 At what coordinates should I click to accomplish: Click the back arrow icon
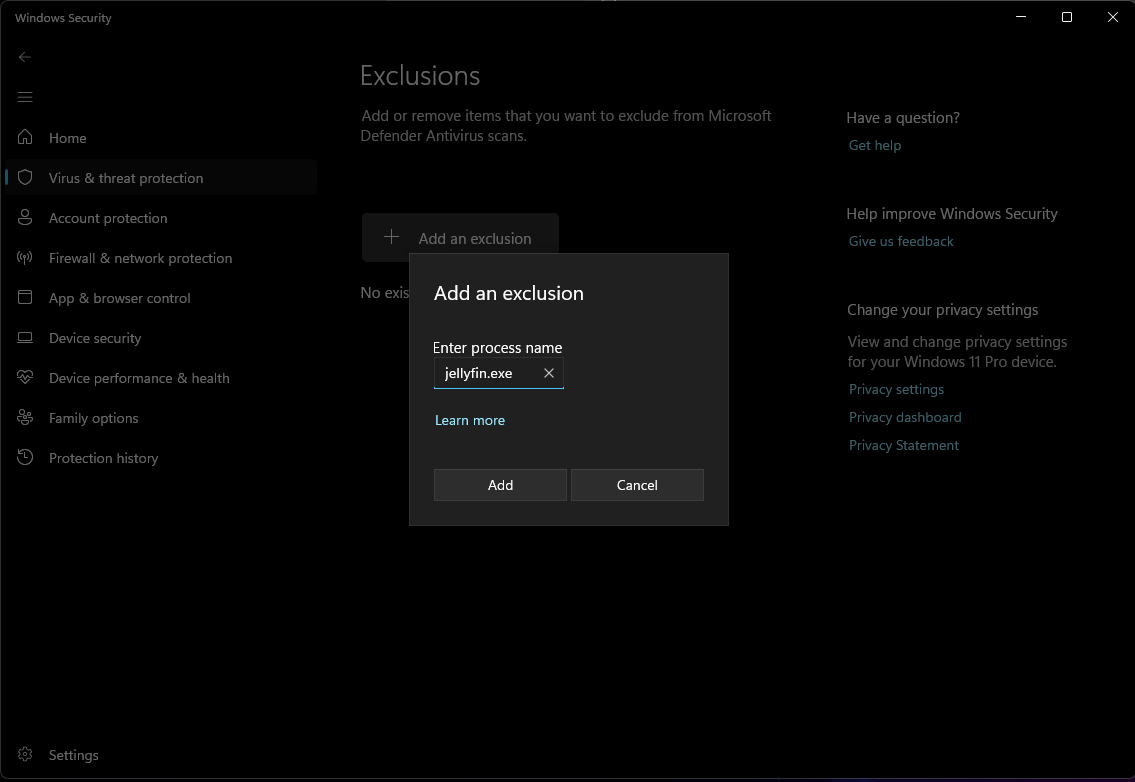pos(25,57)
